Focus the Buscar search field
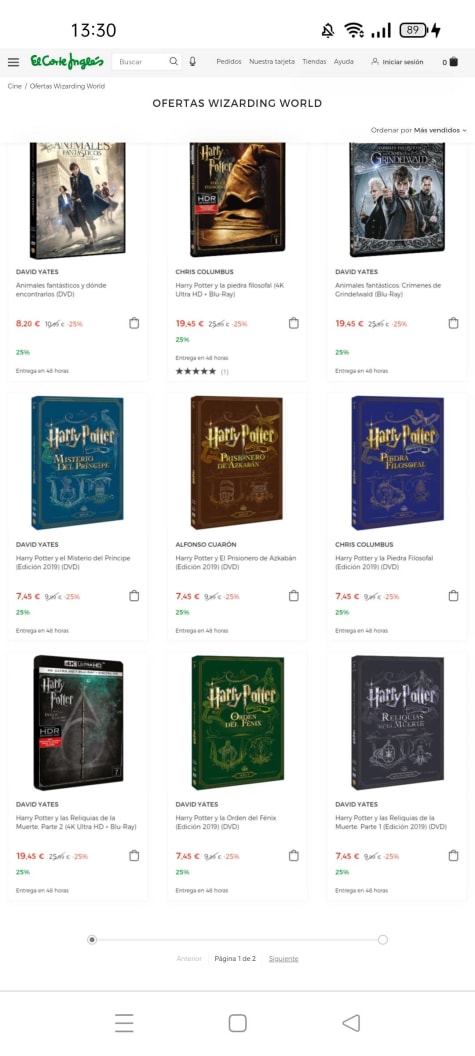475x1056 pixels. click(x=140, y=62)
